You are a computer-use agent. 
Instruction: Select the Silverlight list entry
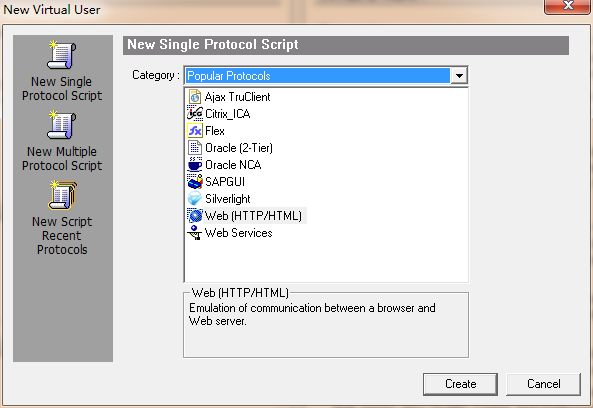tap(228, 199)
